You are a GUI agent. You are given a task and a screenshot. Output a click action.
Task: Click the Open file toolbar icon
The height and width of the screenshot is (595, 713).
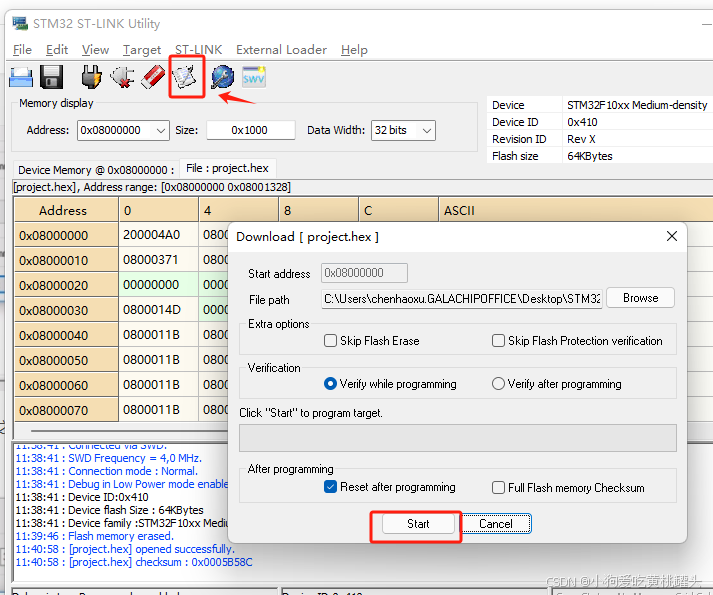[21, 77]
